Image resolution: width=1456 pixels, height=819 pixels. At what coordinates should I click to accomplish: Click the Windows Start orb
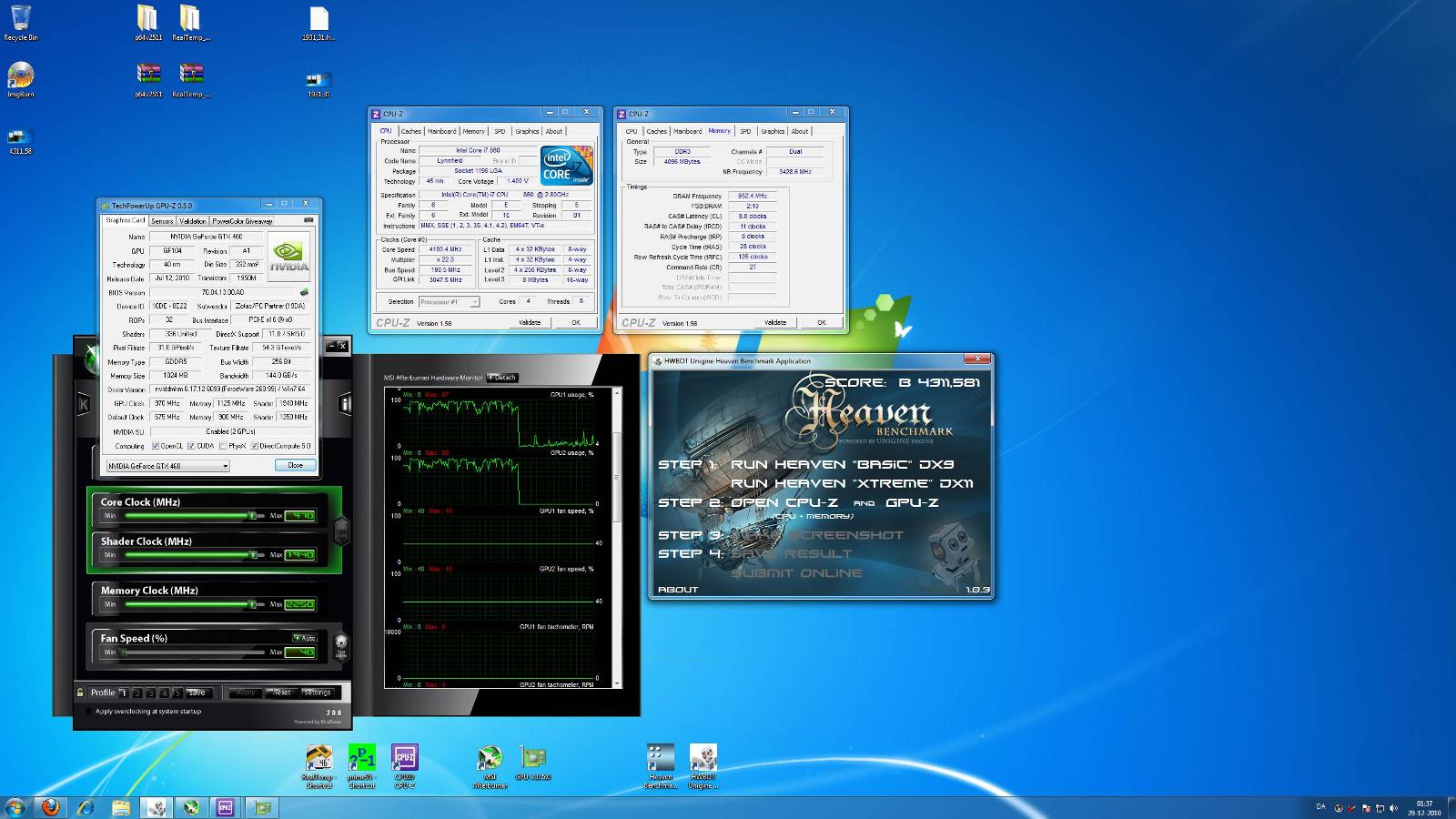[15, 807]
